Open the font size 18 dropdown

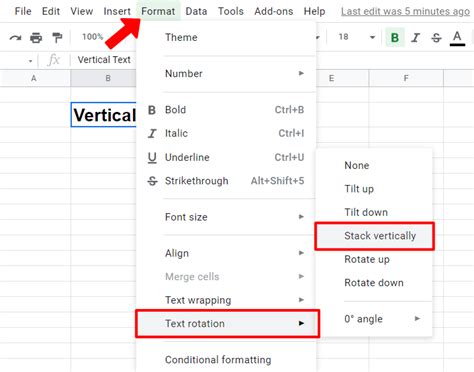click(x=357, y=37)
